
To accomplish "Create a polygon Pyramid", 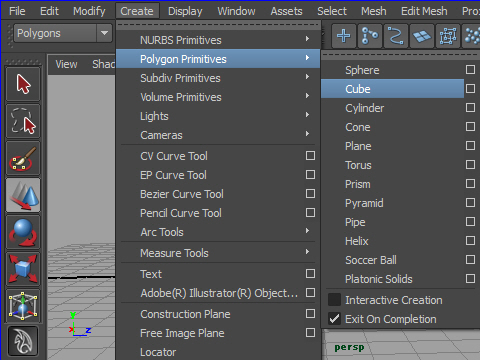I will (392, 203).
